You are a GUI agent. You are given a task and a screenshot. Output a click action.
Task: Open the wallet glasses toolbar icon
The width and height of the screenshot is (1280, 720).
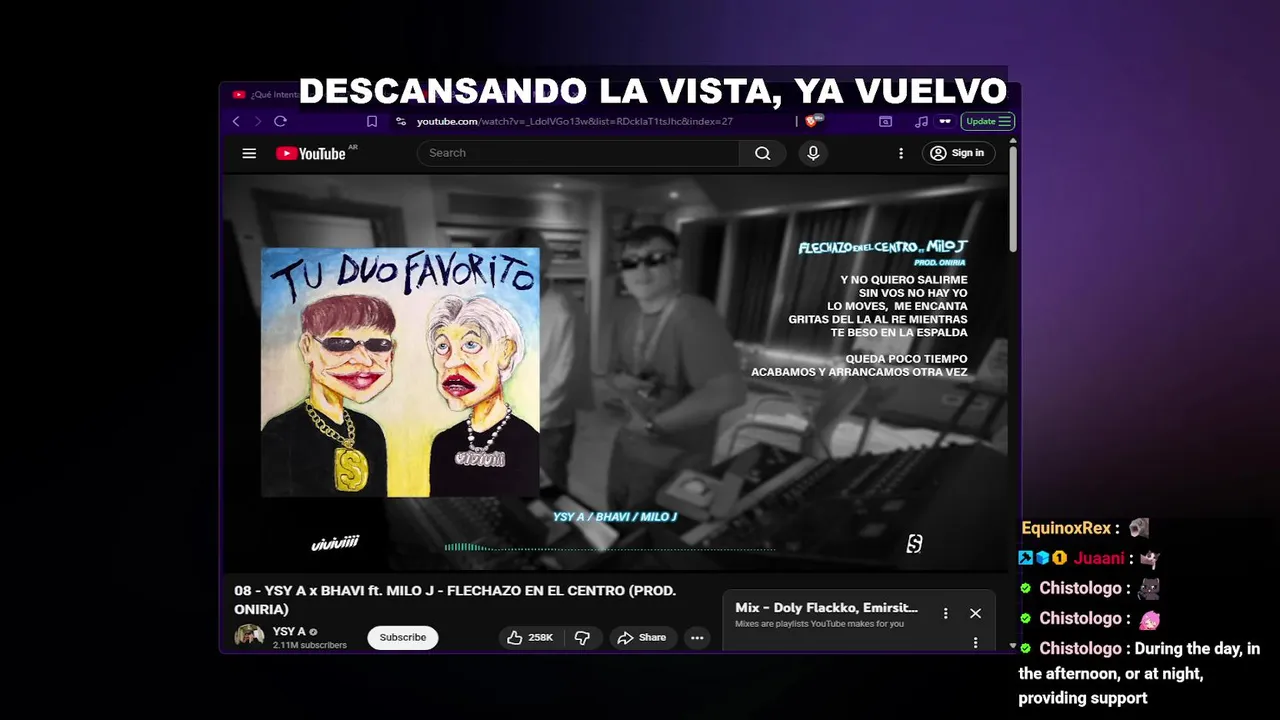click(x=944, y=121)
